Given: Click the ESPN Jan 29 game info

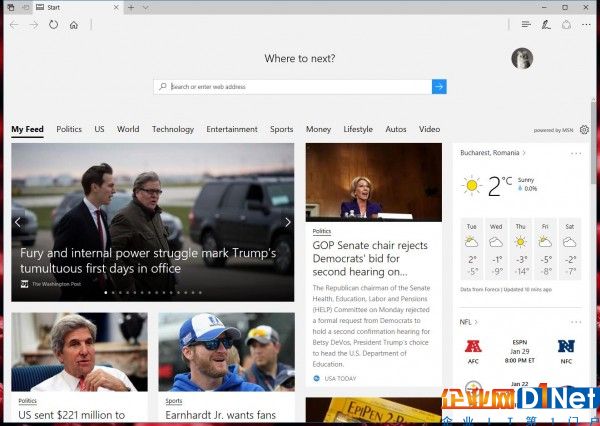Looking at the screenshot, I should [520, 351].
